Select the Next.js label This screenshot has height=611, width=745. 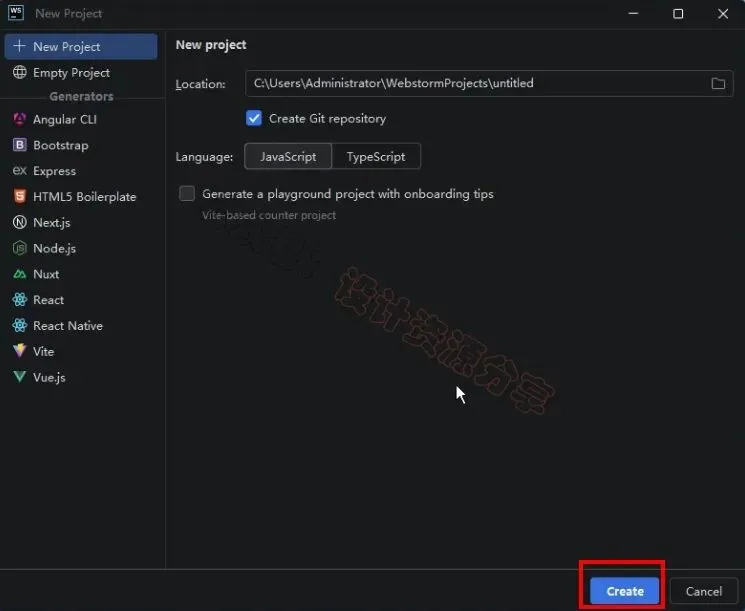pyautogui.click(x=52, y=222)
